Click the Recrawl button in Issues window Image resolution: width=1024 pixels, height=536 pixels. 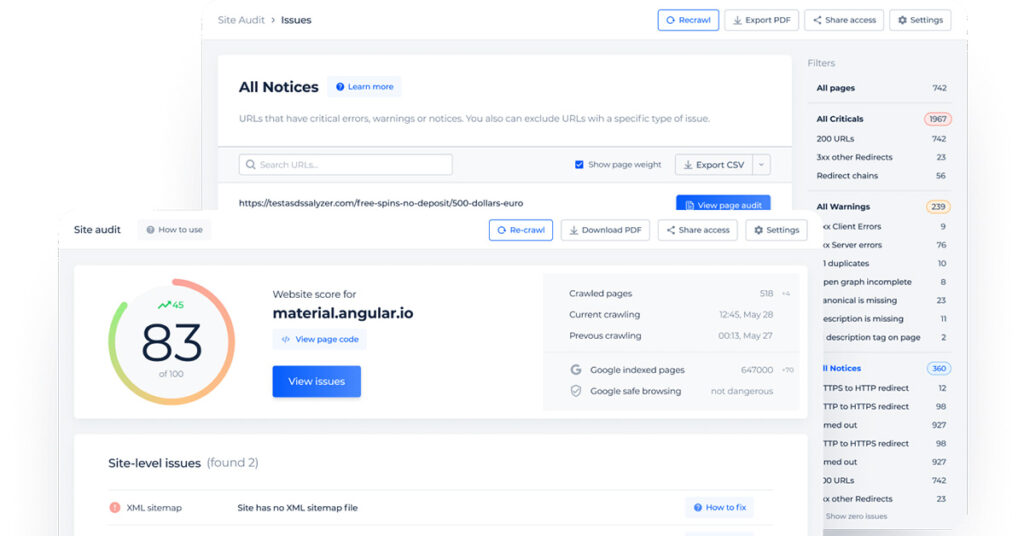pyautogui.click(x=688, y=20)
